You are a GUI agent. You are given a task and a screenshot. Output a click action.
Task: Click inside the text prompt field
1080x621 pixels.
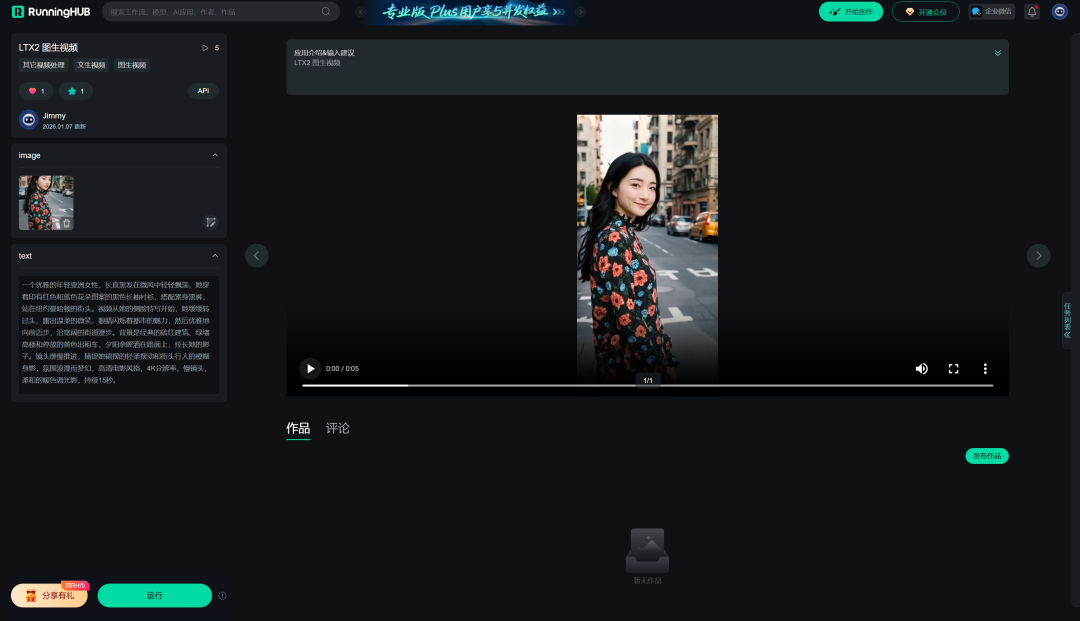118,335
